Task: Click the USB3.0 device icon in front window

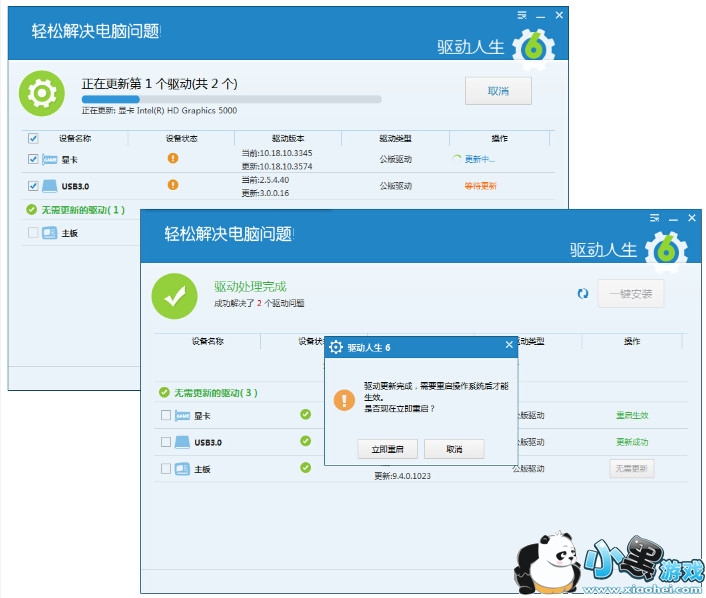Action: (x=182, y=442)
